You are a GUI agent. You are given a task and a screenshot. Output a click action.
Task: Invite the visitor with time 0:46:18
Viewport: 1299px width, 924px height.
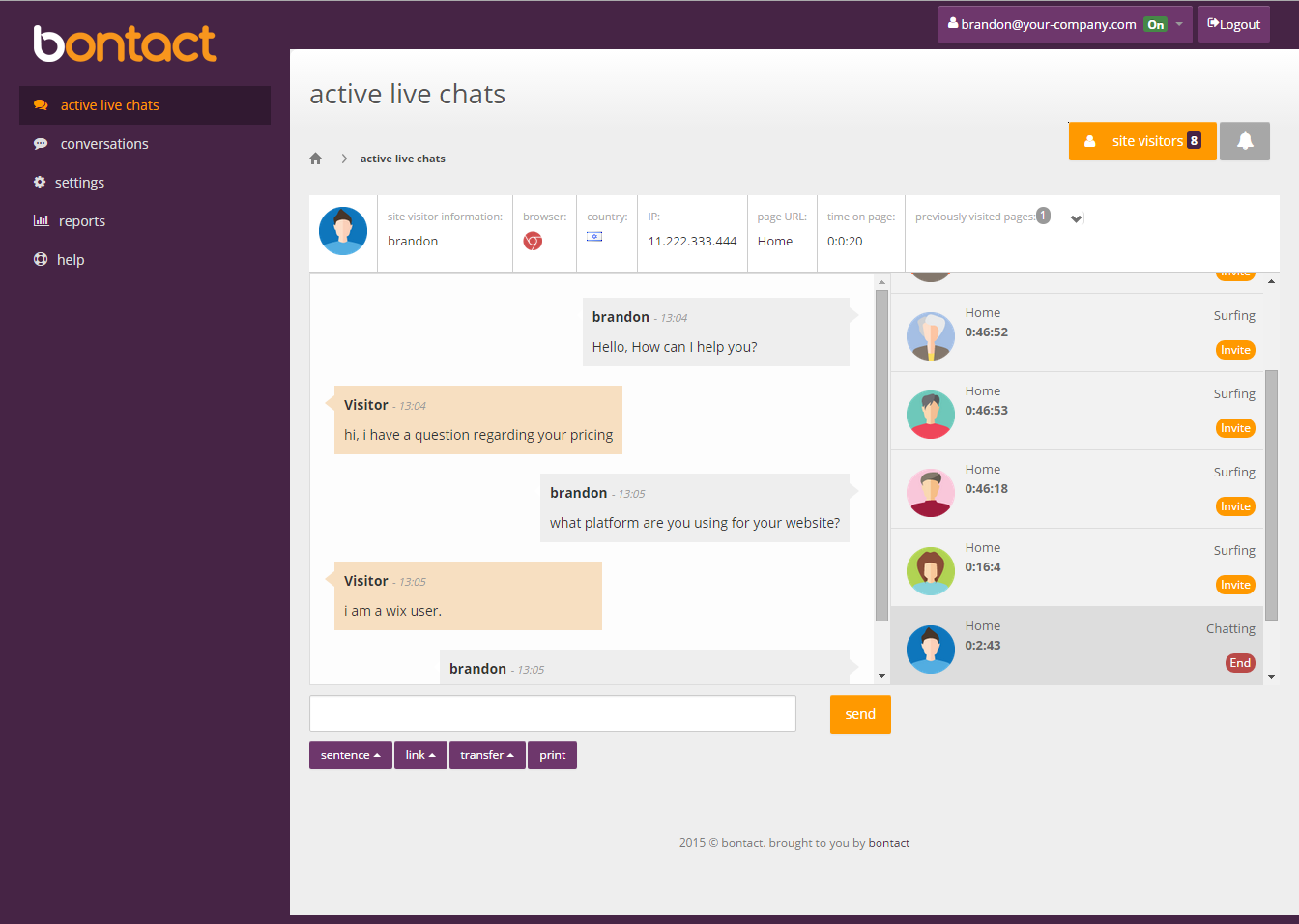click(1235, 506)
